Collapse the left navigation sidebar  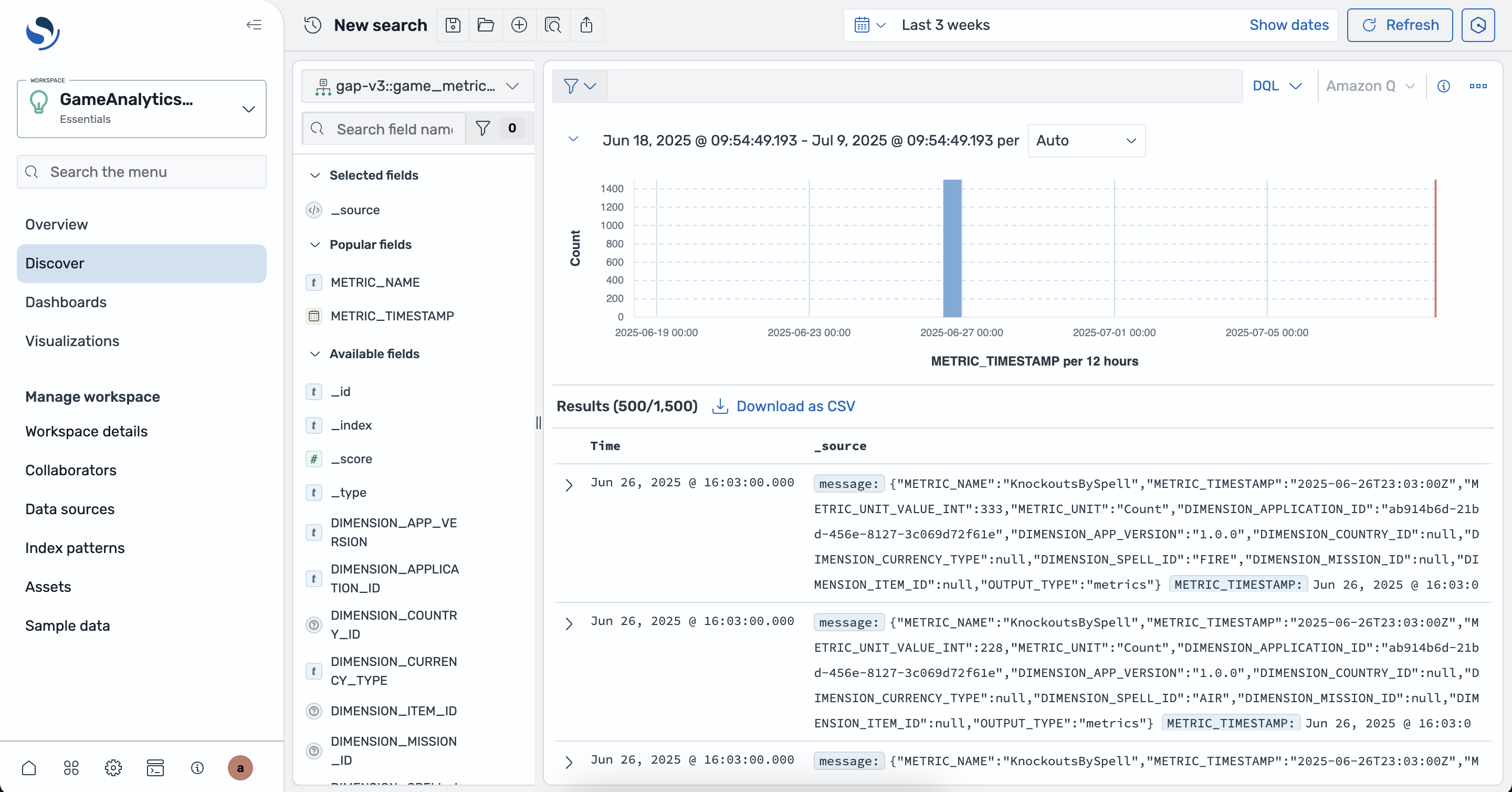click(254, 25)
